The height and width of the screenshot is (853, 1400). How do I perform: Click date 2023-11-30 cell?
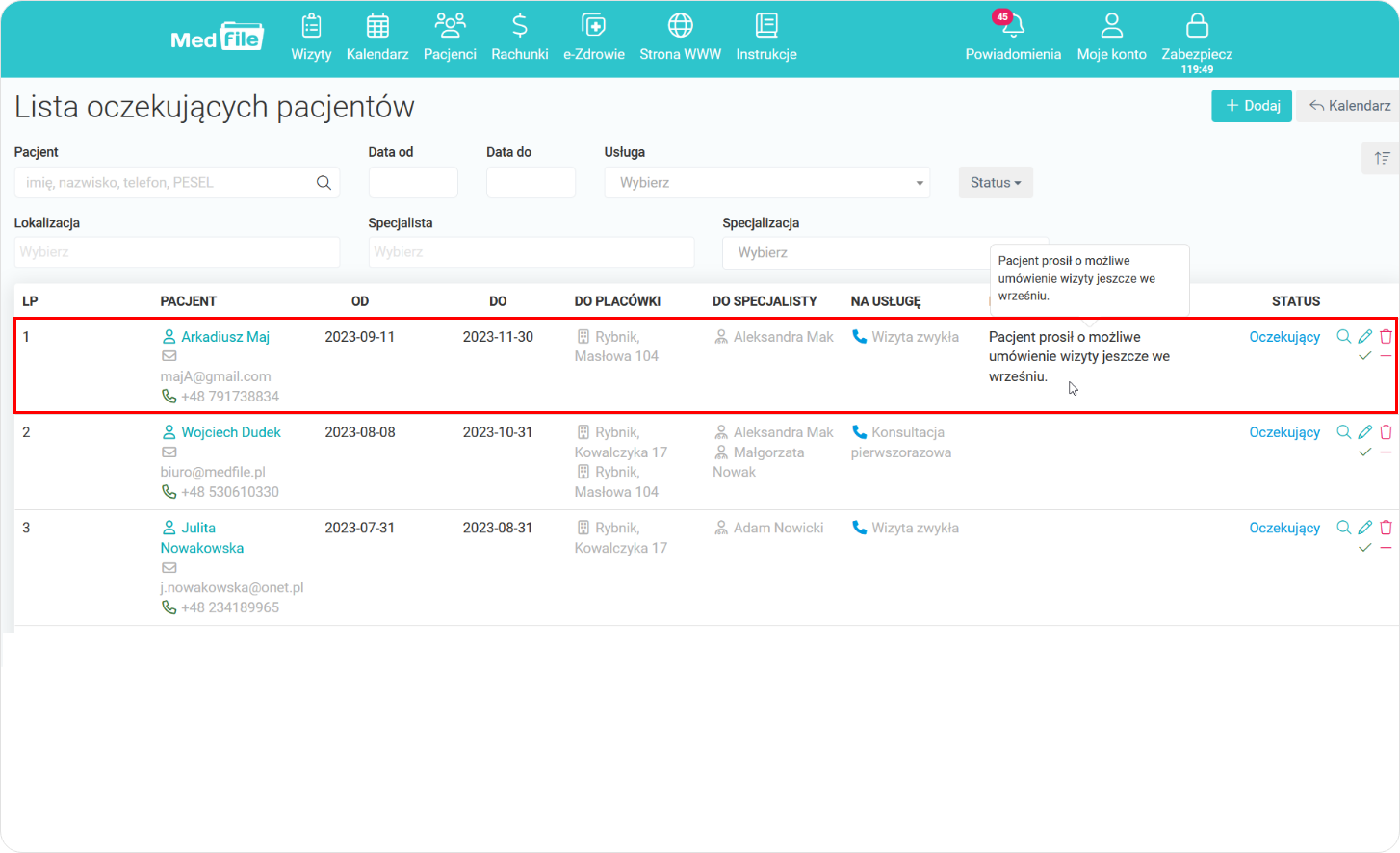[498, 337]
